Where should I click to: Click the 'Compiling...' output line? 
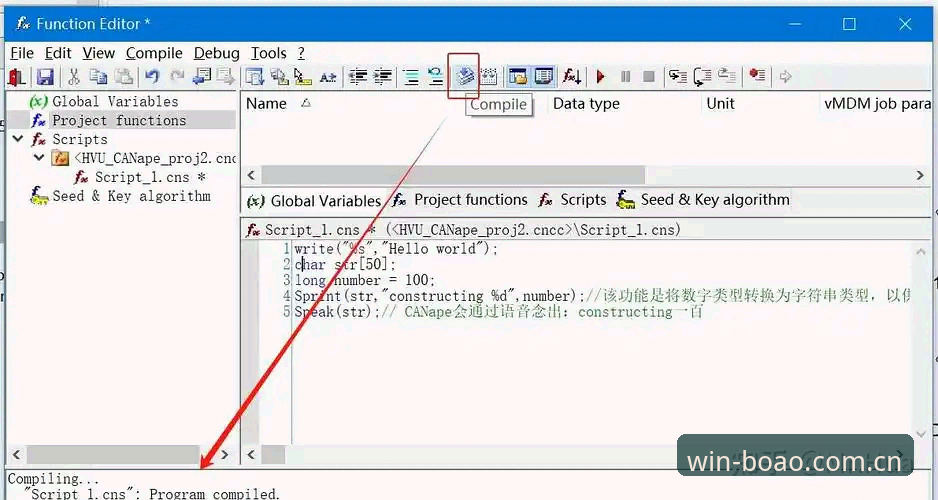[53, 479]
